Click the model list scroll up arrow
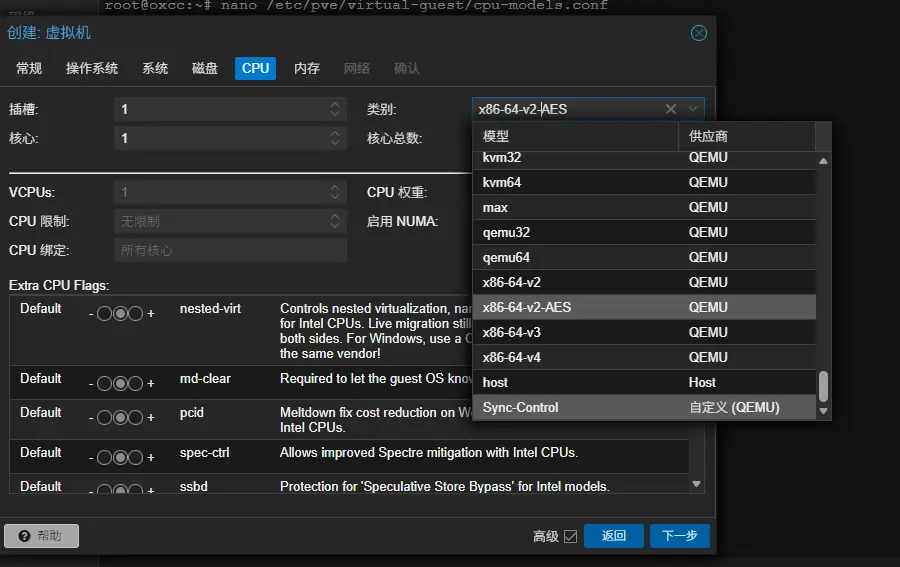This screenshot has height=567, width=900. (823, 161)
